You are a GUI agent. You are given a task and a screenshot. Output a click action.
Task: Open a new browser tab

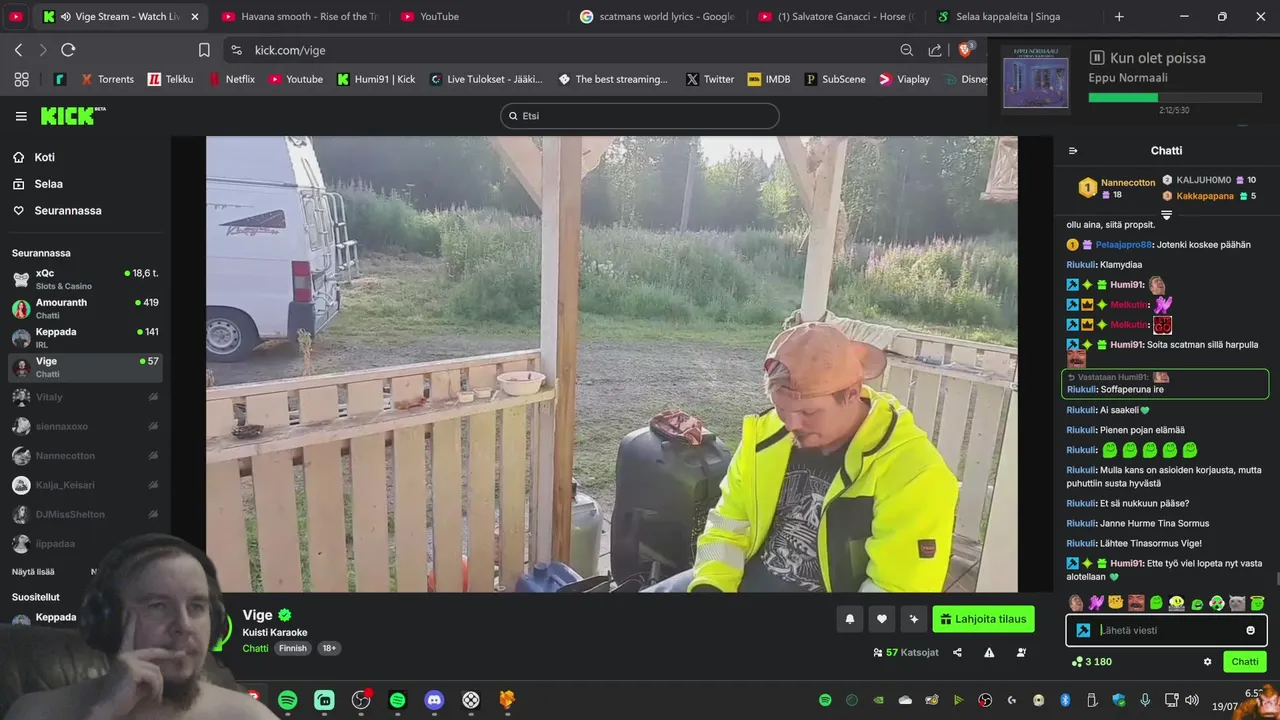pos(1119,17)
